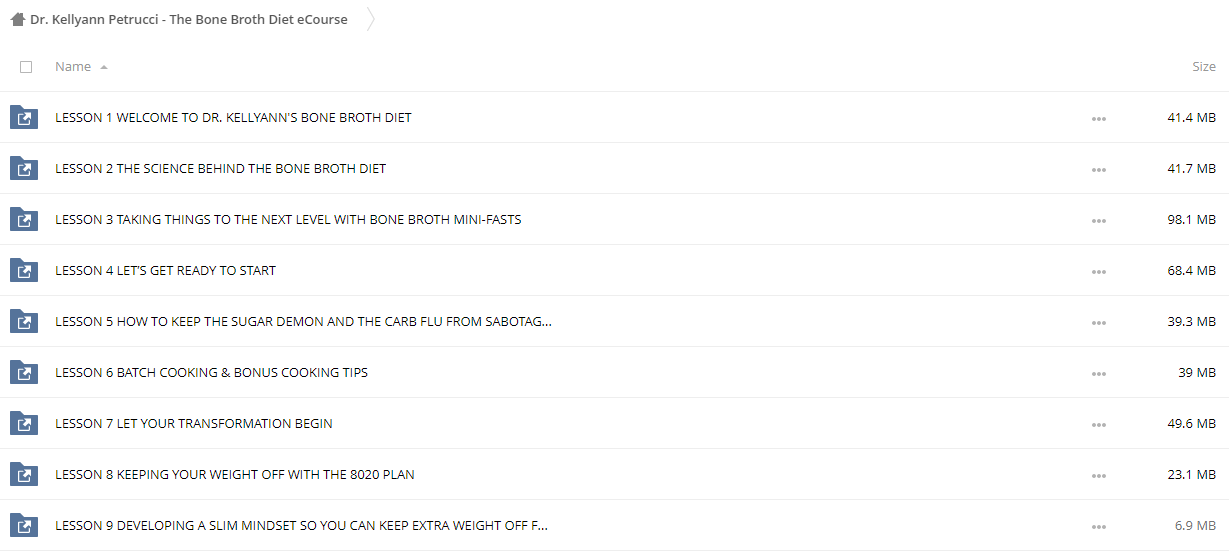Viewport: 1229px width, 556px height.
Task: Open more options for LESSON 2 row
Action: (1099, 169)
